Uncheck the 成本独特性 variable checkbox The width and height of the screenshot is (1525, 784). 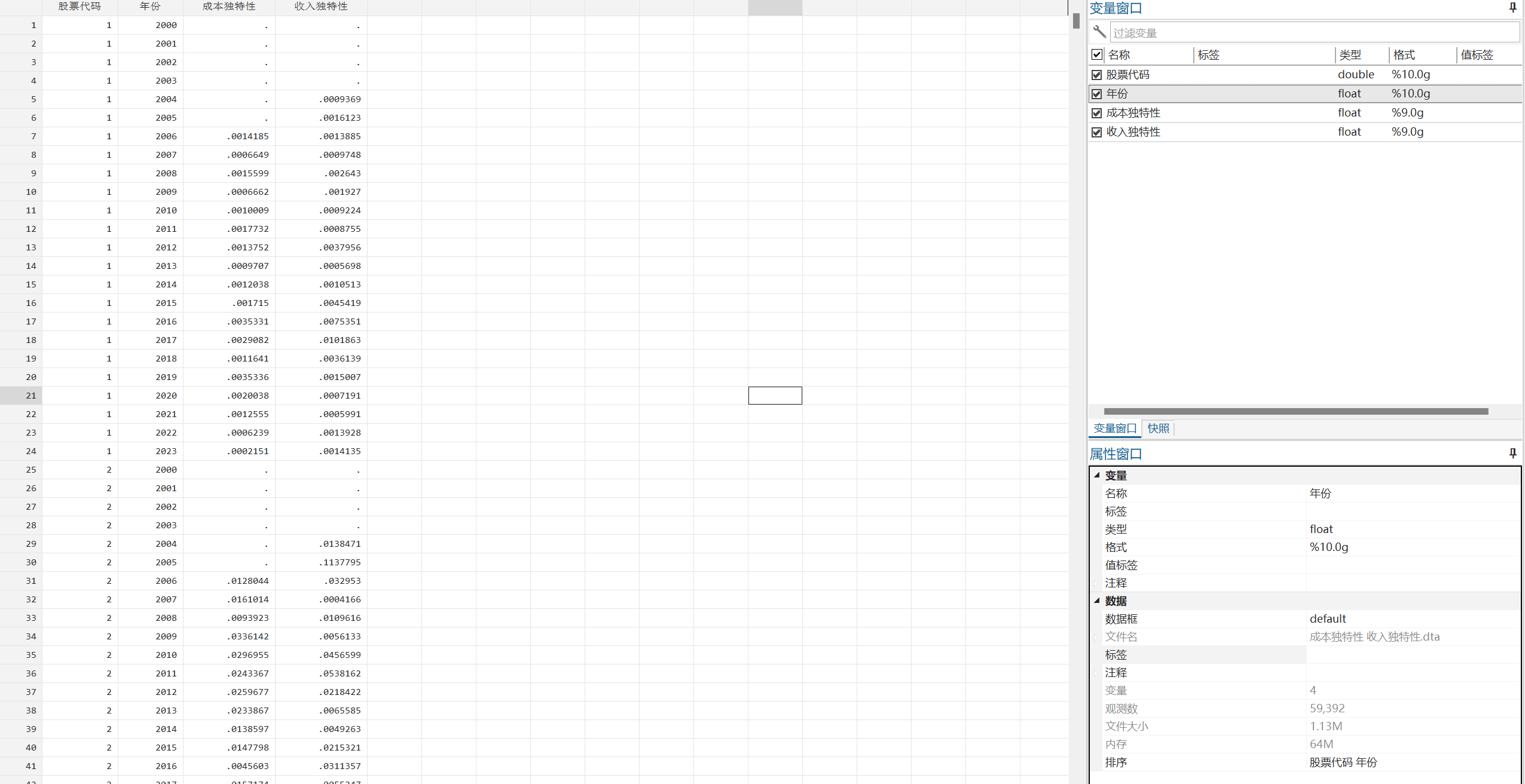pyautogui.click(x=1096, y=113)
